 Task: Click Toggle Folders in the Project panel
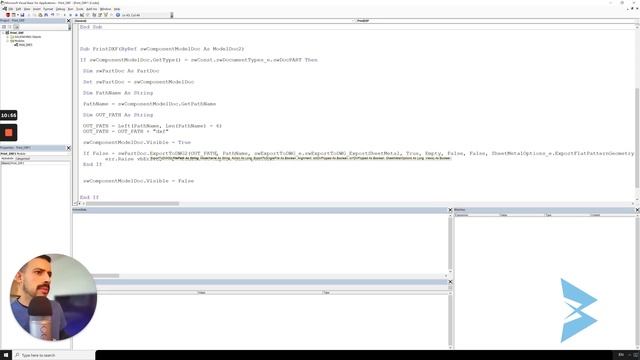coord(16,27)
